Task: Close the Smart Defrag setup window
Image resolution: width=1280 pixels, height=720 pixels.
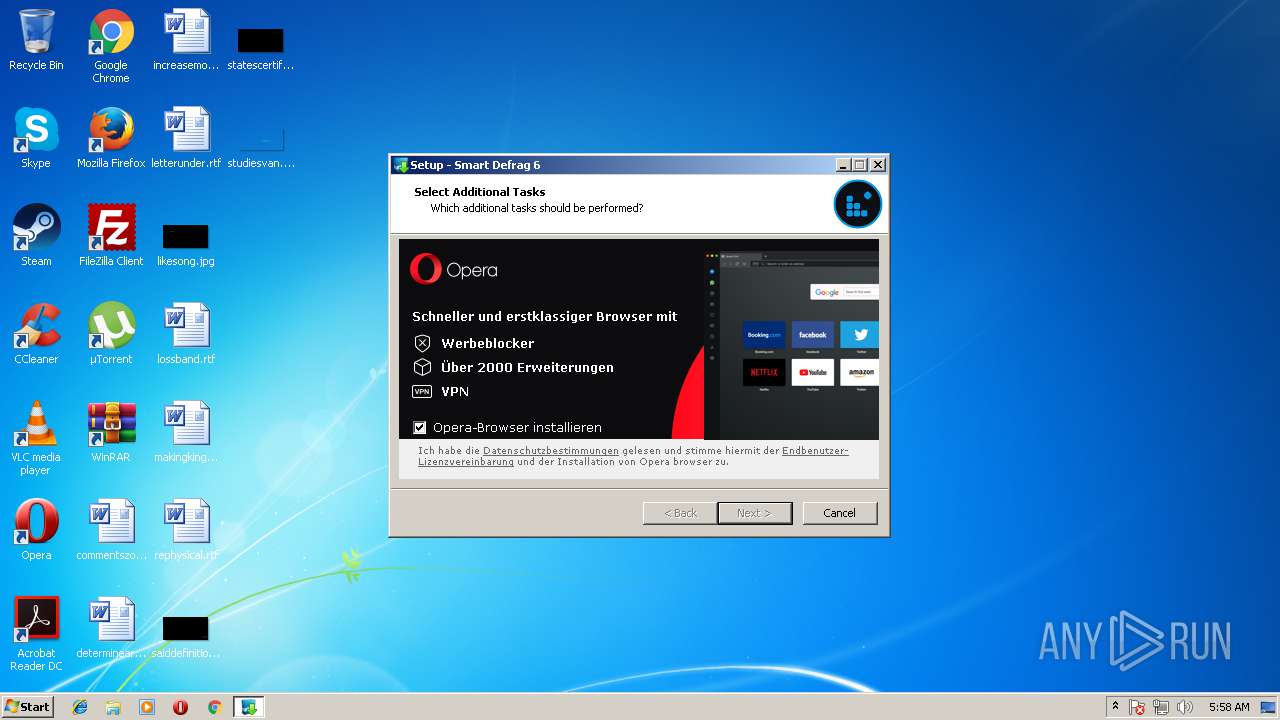Action: coord(878,165)
